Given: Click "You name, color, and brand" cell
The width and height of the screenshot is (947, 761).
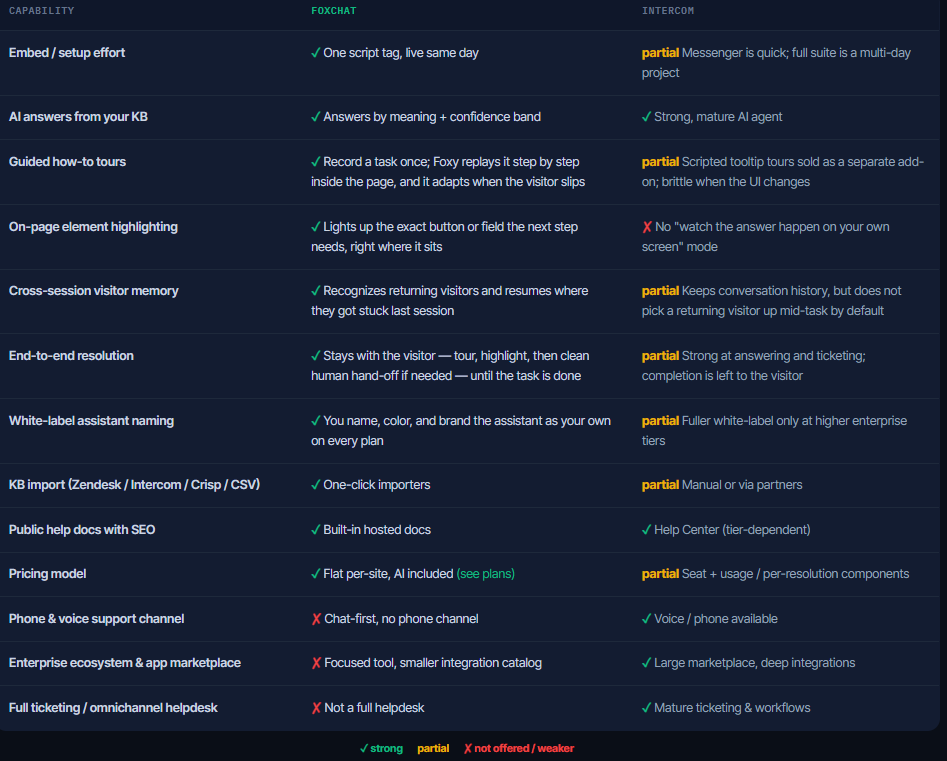Looking at the screenshot, I should [x=461, y=431].
